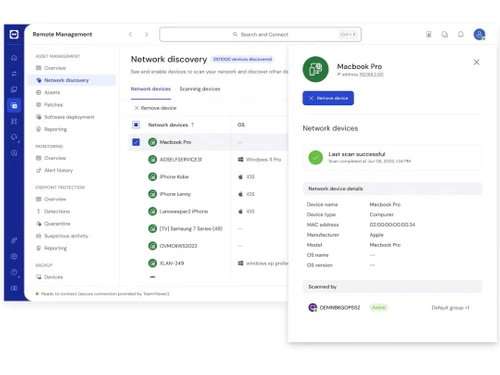Click the iPhone Kobe device icon

tap(152, 177)
